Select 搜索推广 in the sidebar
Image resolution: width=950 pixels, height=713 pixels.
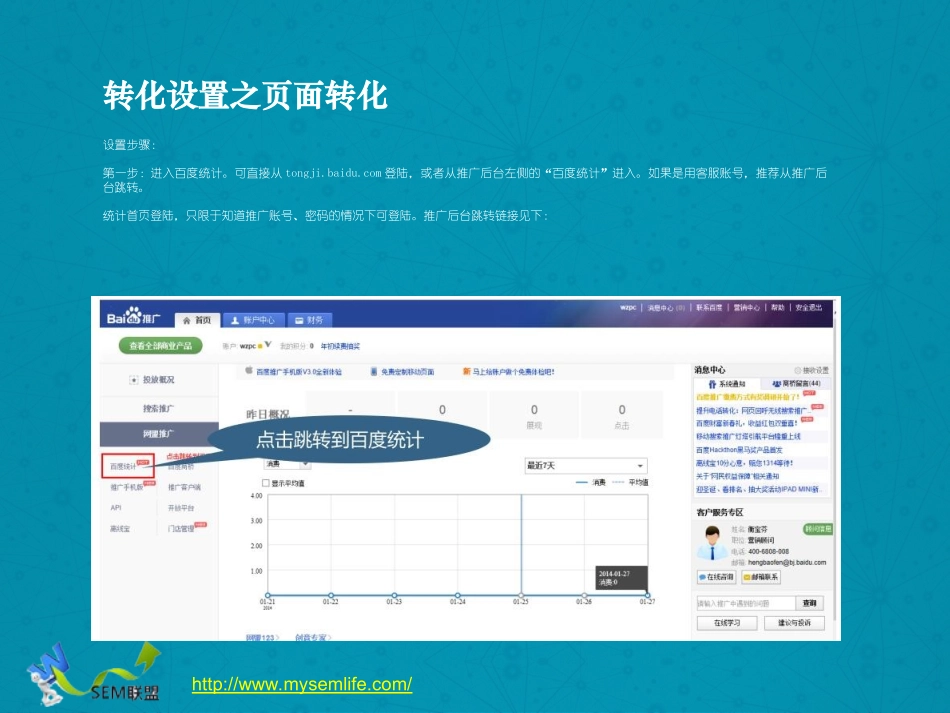[159, 408]
